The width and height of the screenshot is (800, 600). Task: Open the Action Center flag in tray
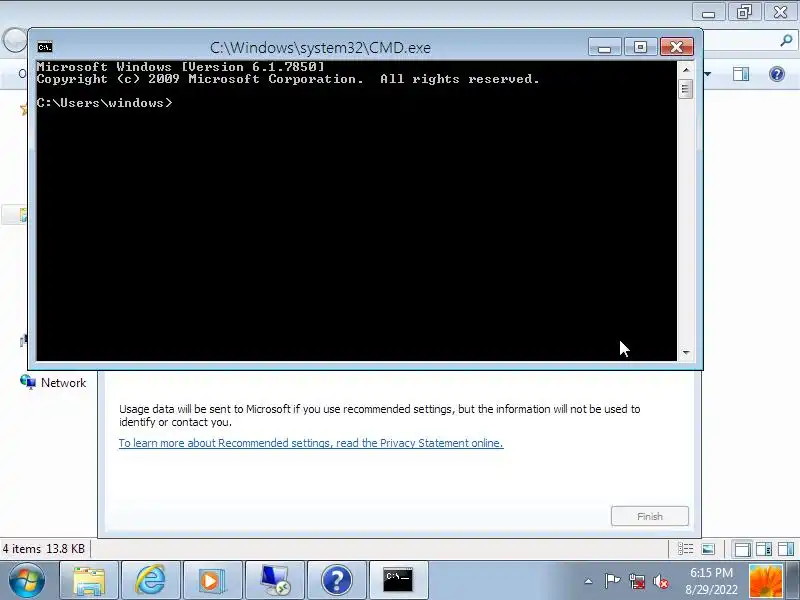612,581
